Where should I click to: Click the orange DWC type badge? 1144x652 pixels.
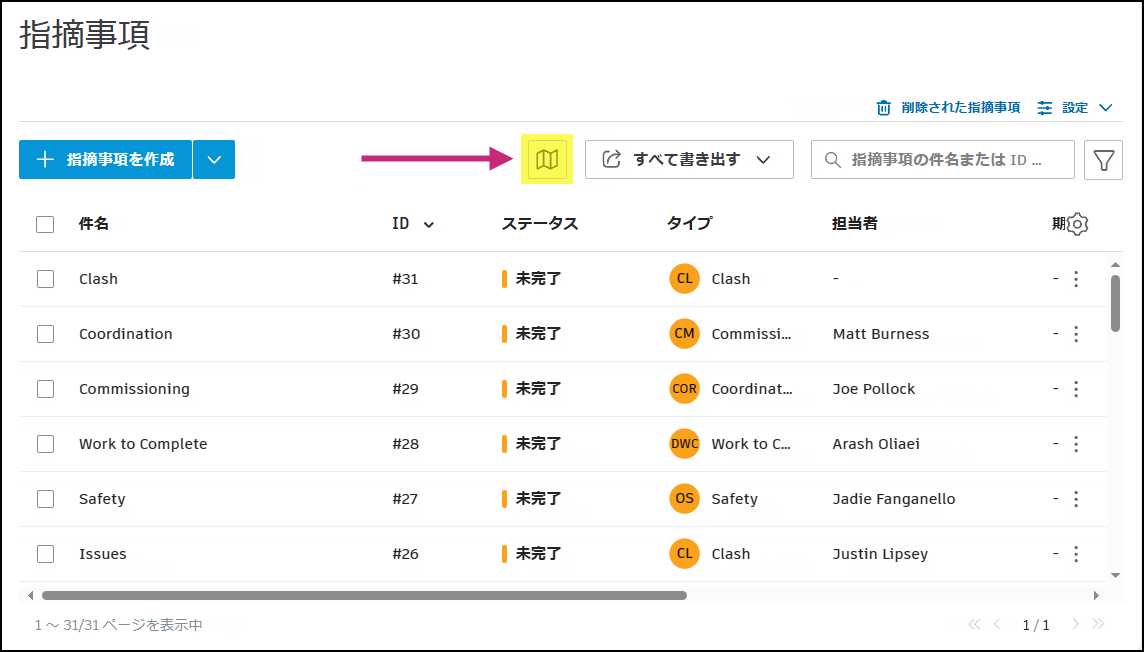point(684,444)
